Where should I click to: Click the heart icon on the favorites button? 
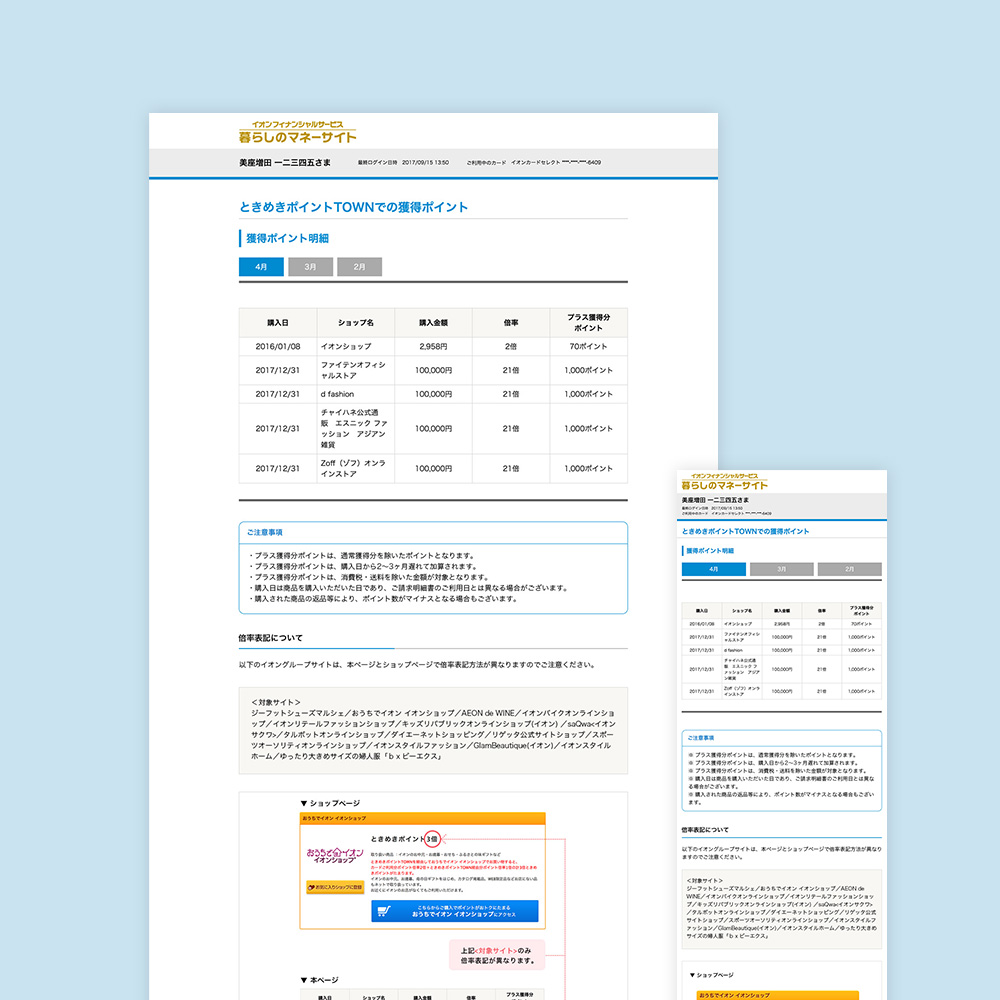coord(312,886)
